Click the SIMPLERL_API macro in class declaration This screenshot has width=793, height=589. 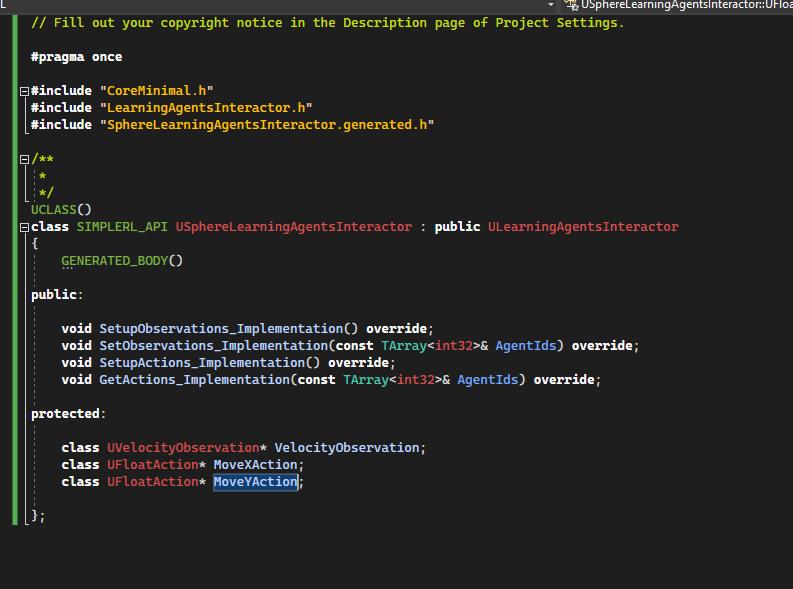coord(122,227)
